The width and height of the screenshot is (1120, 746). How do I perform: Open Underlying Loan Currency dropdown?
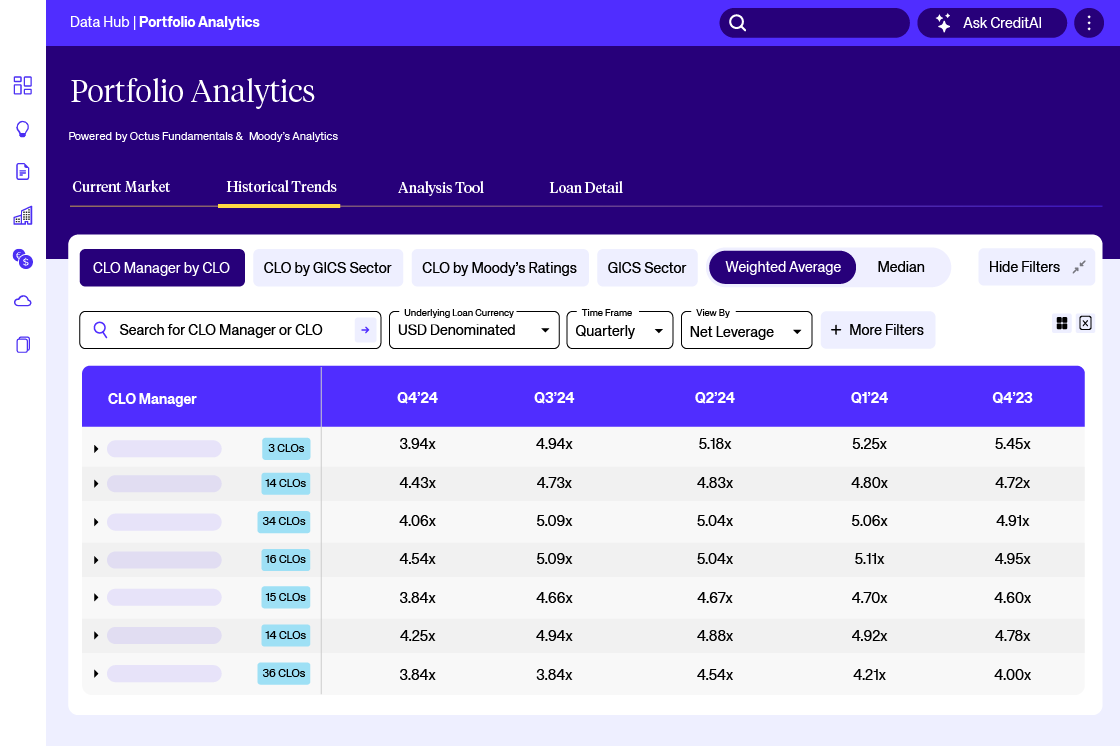(474, 330)
